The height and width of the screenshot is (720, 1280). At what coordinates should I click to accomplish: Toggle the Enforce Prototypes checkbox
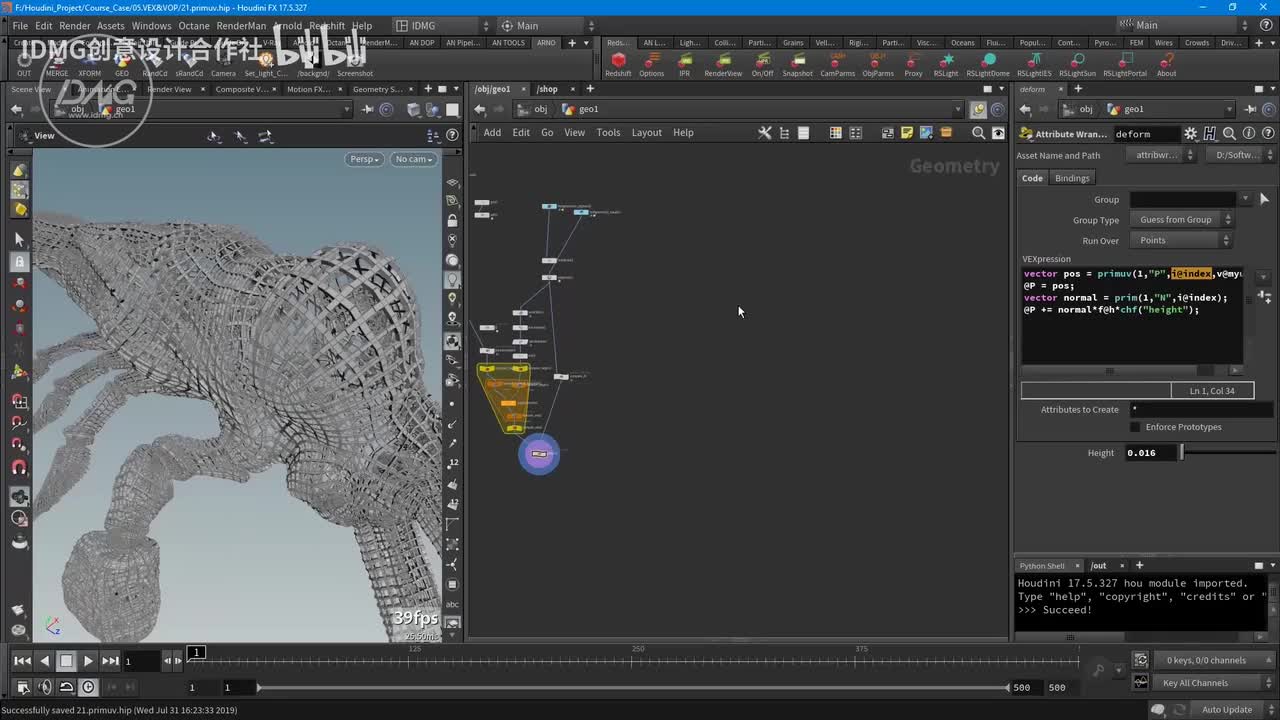(x=1135, y=427)
